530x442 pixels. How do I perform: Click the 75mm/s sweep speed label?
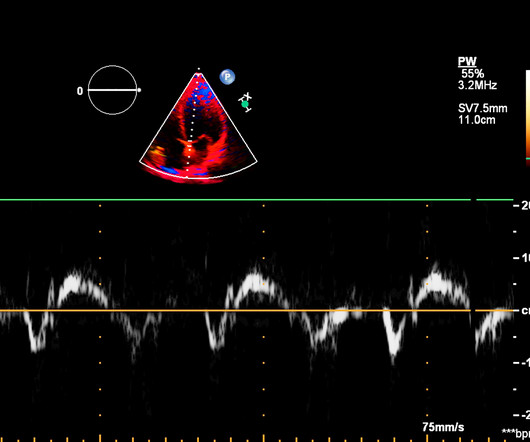[x=443, y=427]
